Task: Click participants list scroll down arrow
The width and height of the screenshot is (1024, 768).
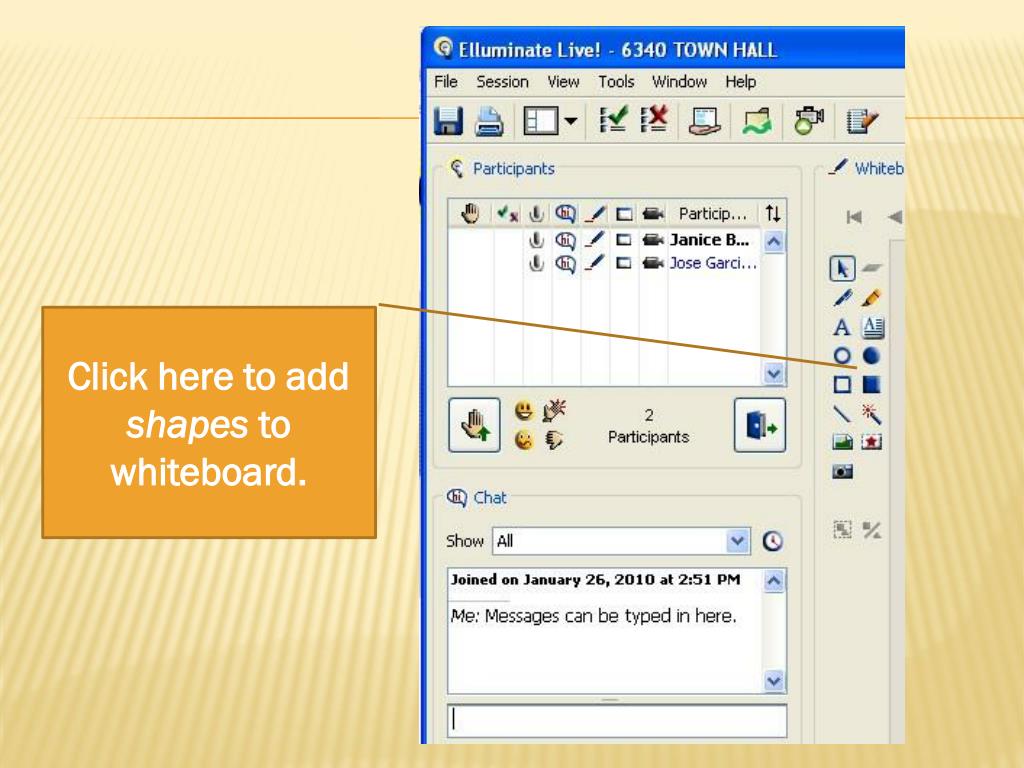Action: [x=774, y=374]
